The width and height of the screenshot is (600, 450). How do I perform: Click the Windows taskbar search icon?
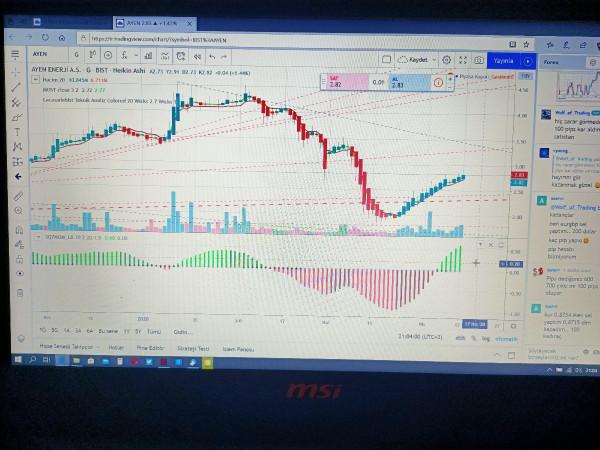click(x=33, y=360)
